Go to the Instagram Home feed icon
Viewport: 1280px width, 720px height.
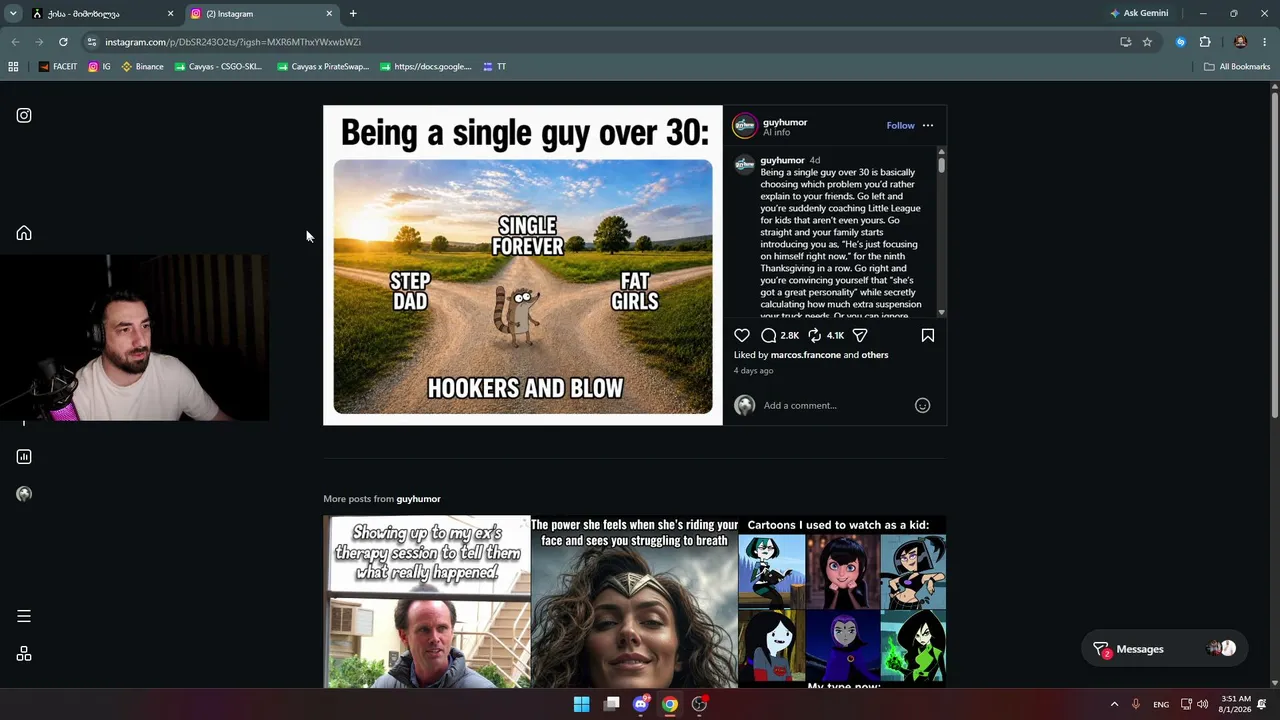[24, 233]
